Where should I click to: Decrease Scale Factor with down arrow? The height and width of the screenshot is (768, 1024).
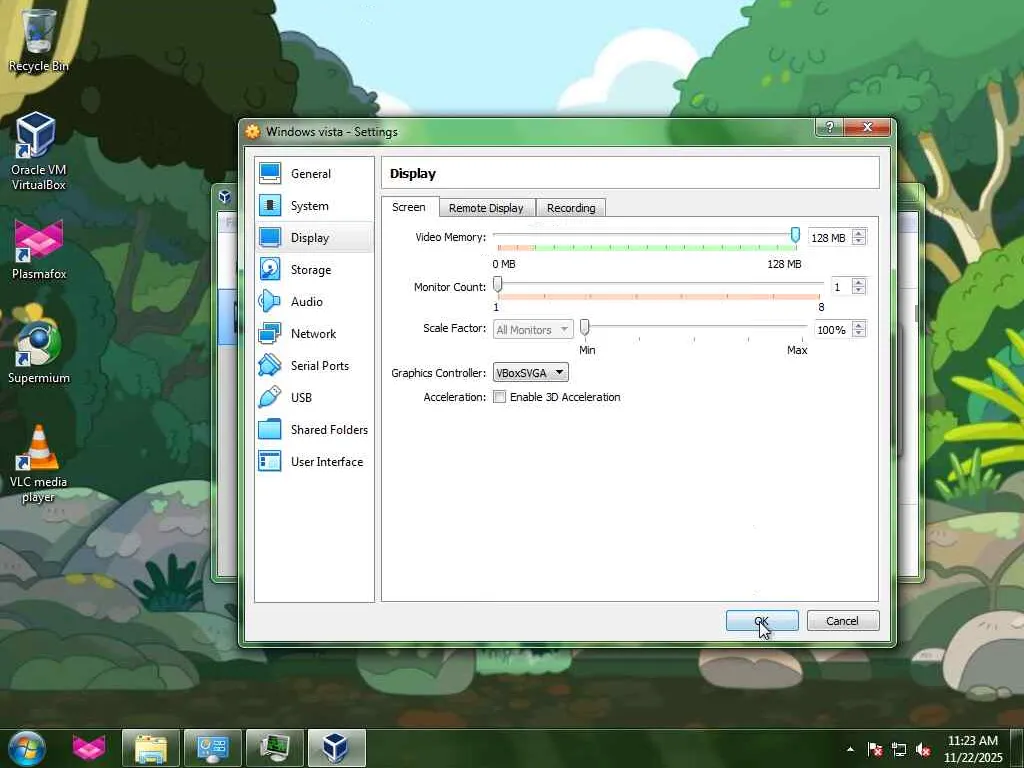click(859, 334)
